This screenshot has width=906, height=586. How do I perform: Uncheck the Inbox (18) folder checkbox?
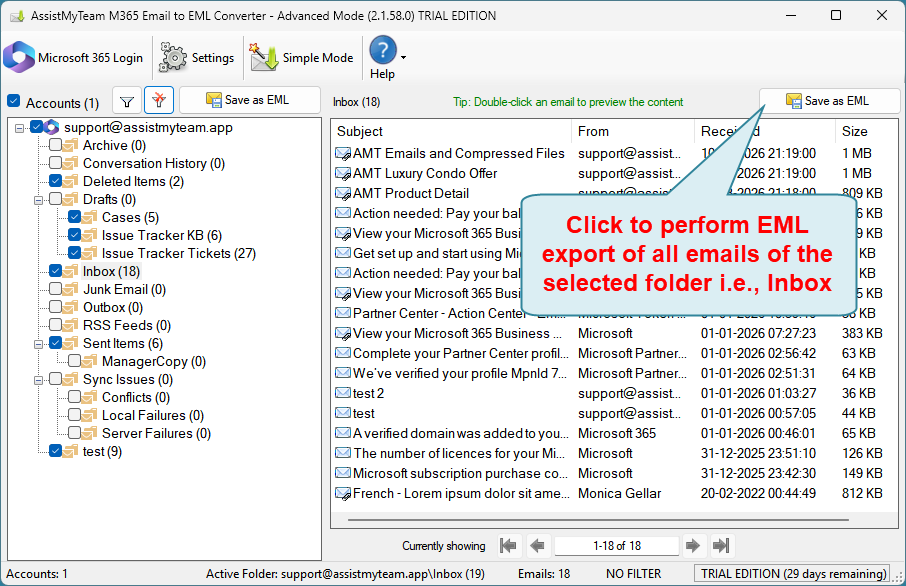(54, 271)
